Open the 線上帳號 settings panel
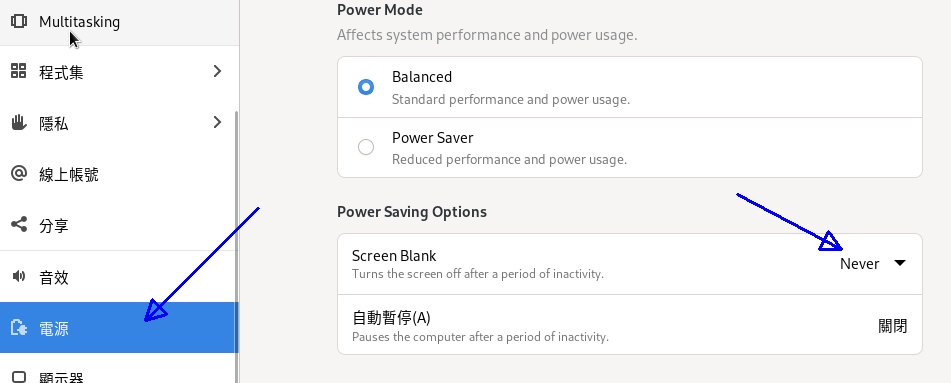951x383 pixels. pos(119,174)
